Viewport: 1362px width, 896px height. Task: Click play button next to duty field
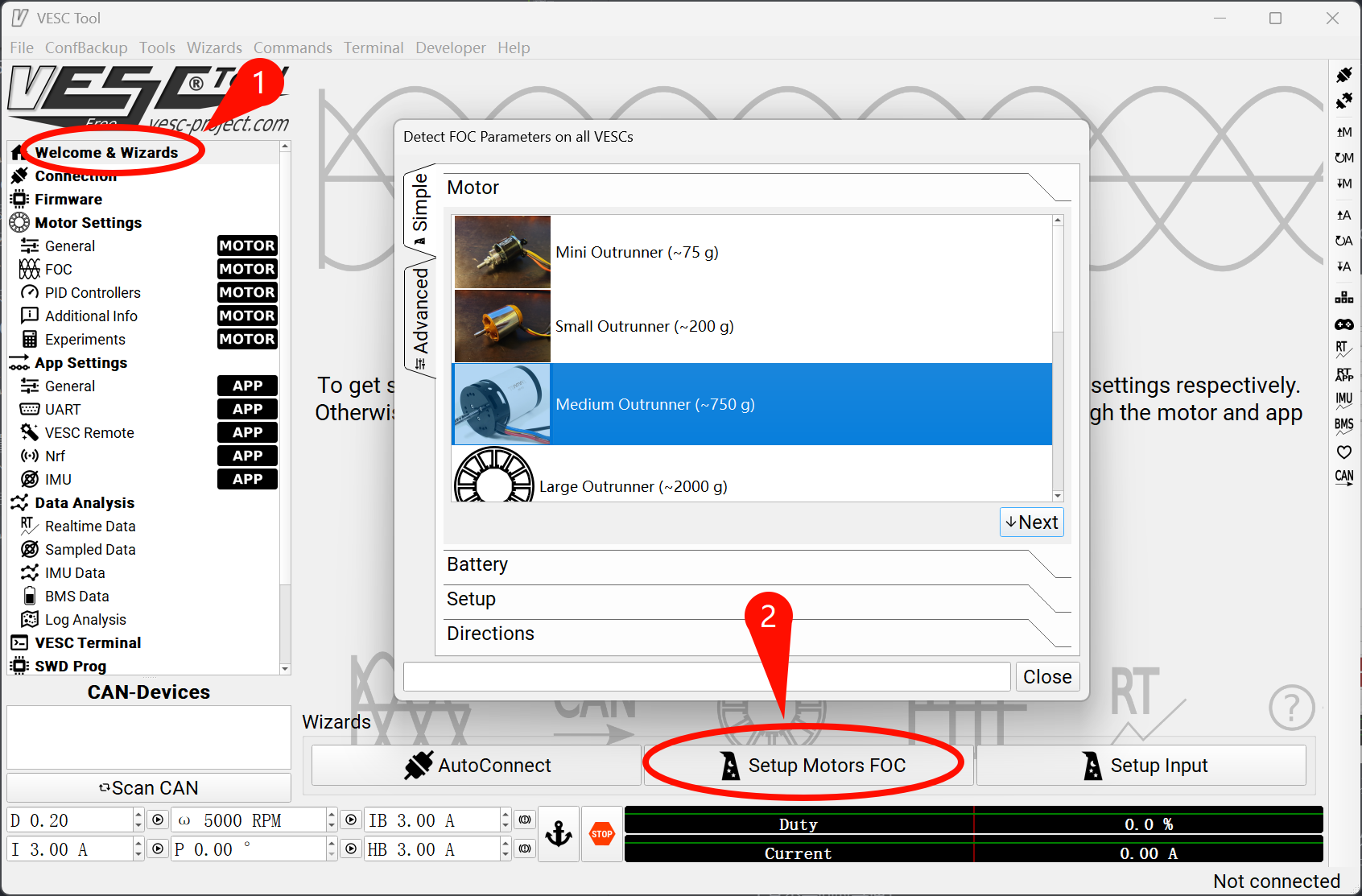[159, 820]
